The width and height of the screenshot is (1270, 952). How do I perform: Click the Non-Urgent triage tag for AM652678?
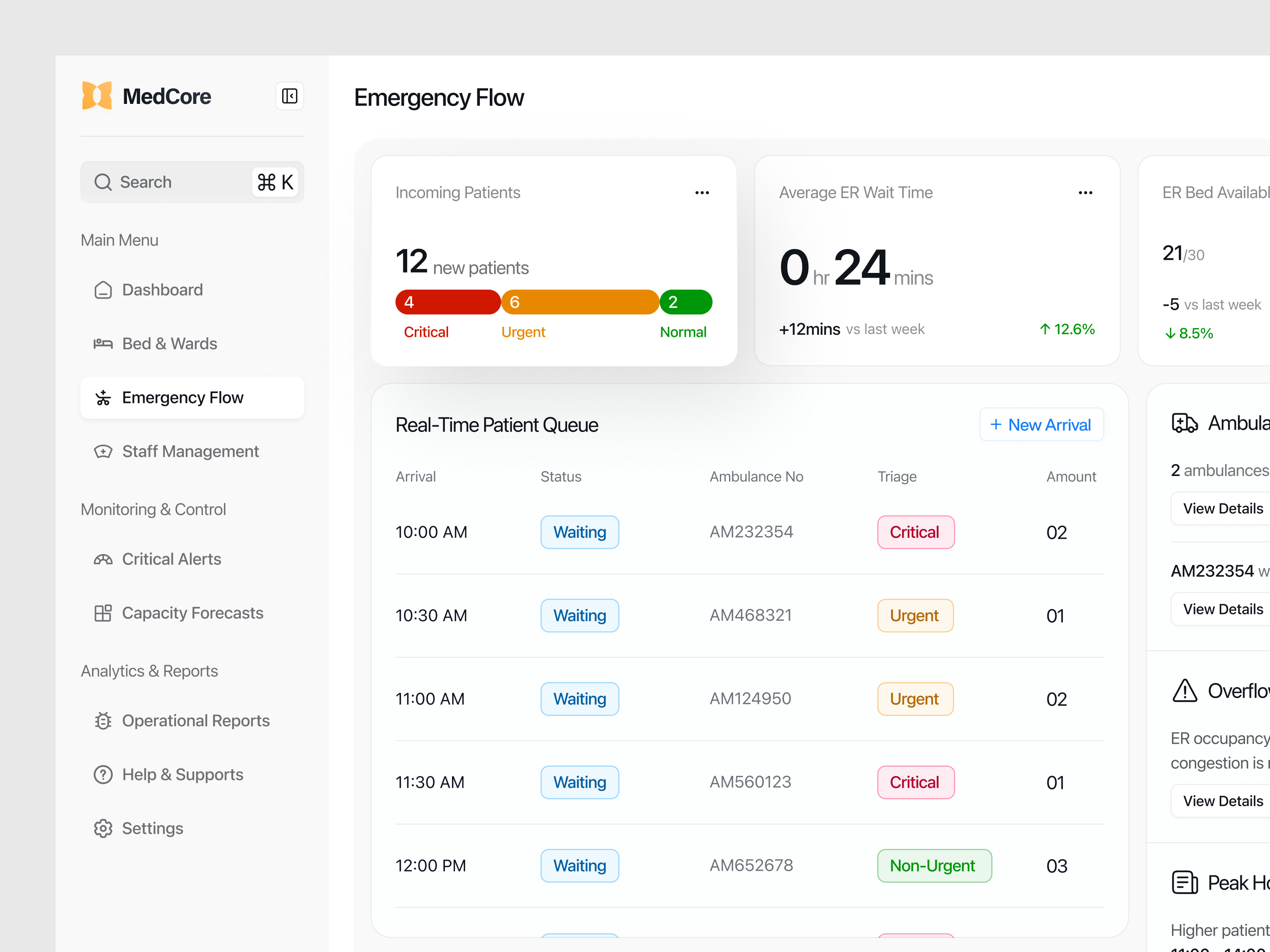pyautogui.click(x=934, y=866)
